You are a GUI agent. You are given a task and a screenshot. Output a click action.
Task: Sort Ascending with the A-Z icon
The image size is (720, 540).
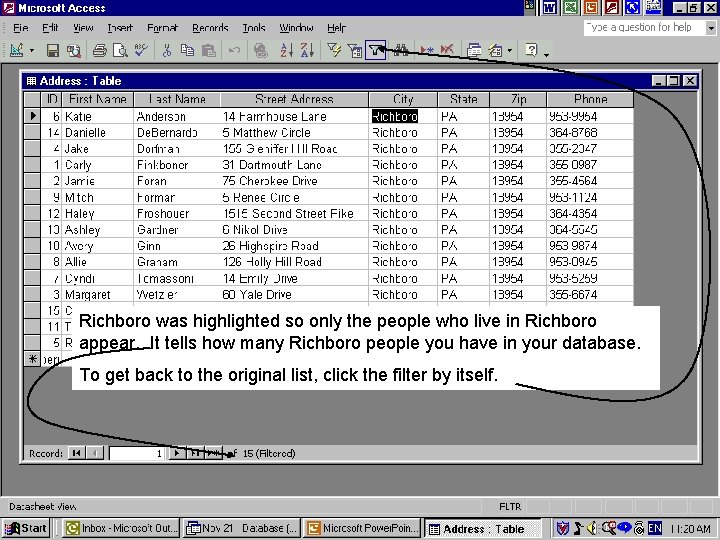[287, 50]
